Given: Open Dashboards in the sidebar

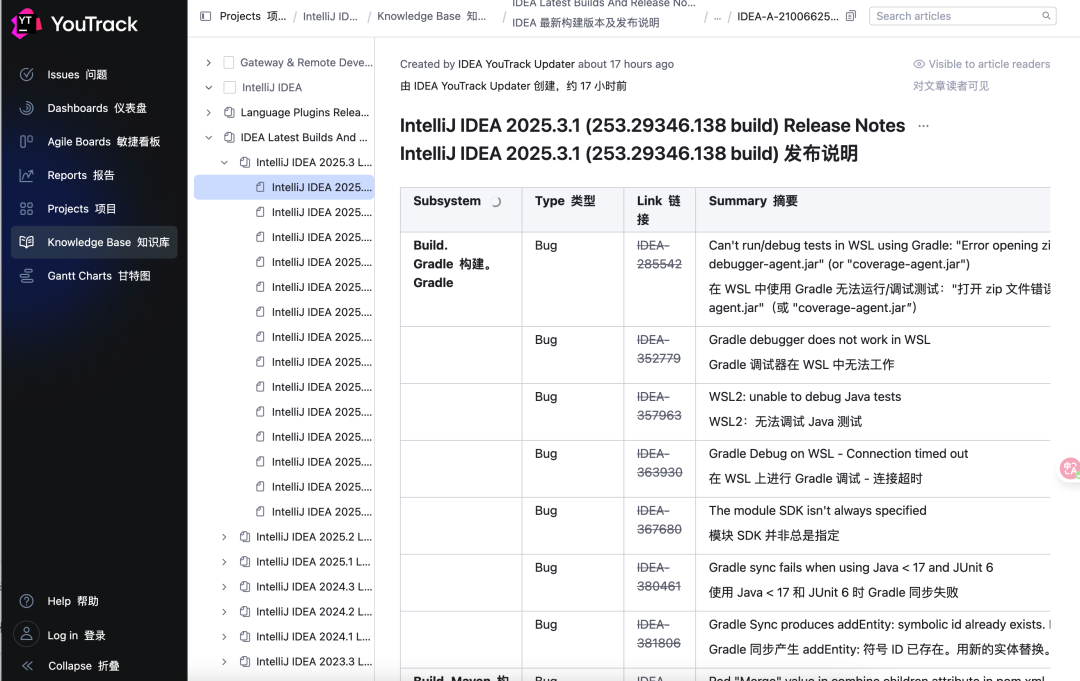Looking at the screenshot, I should (x=96, y=108).
